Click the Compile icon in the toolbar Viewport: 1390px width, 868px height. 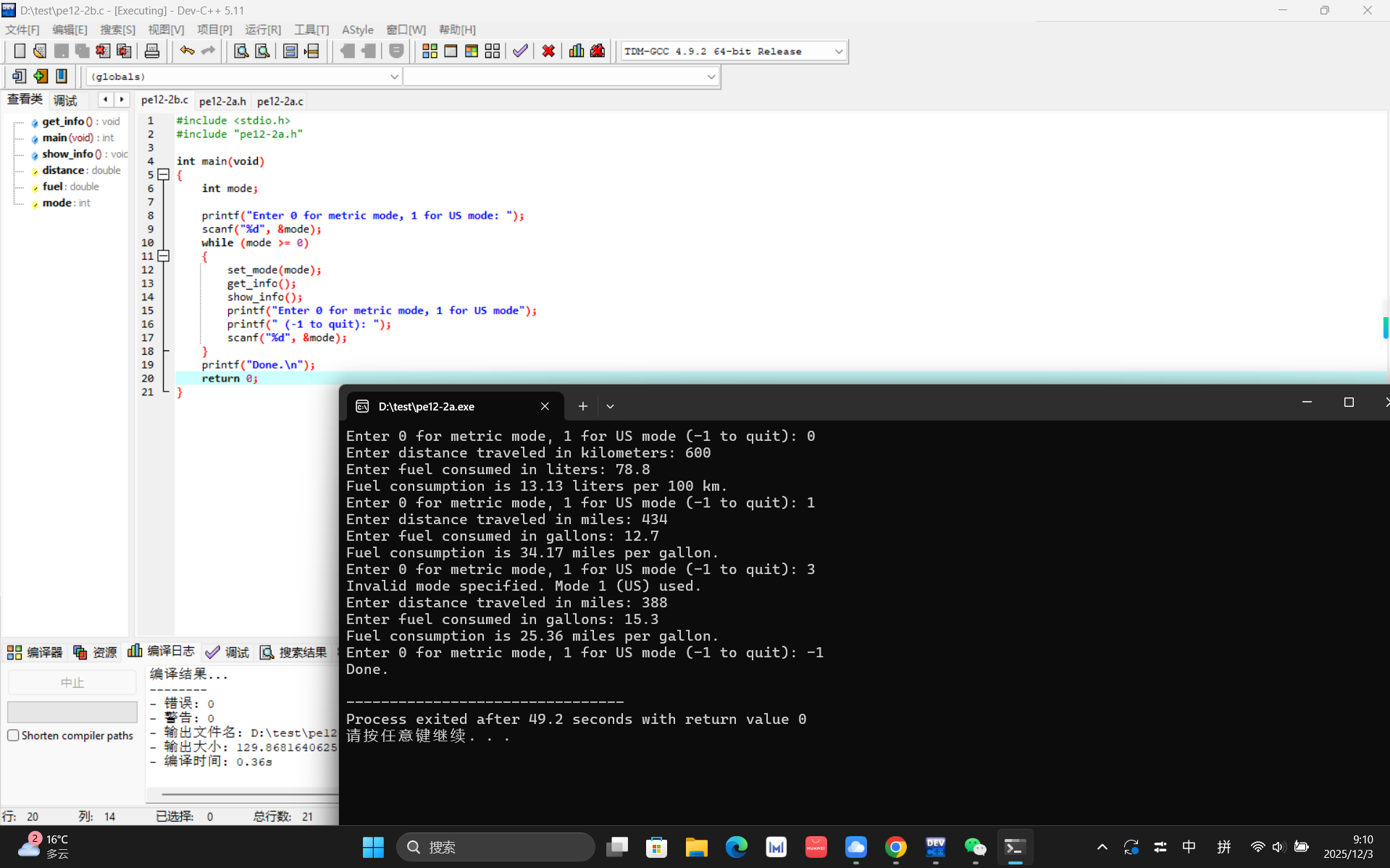pos(430,51)
